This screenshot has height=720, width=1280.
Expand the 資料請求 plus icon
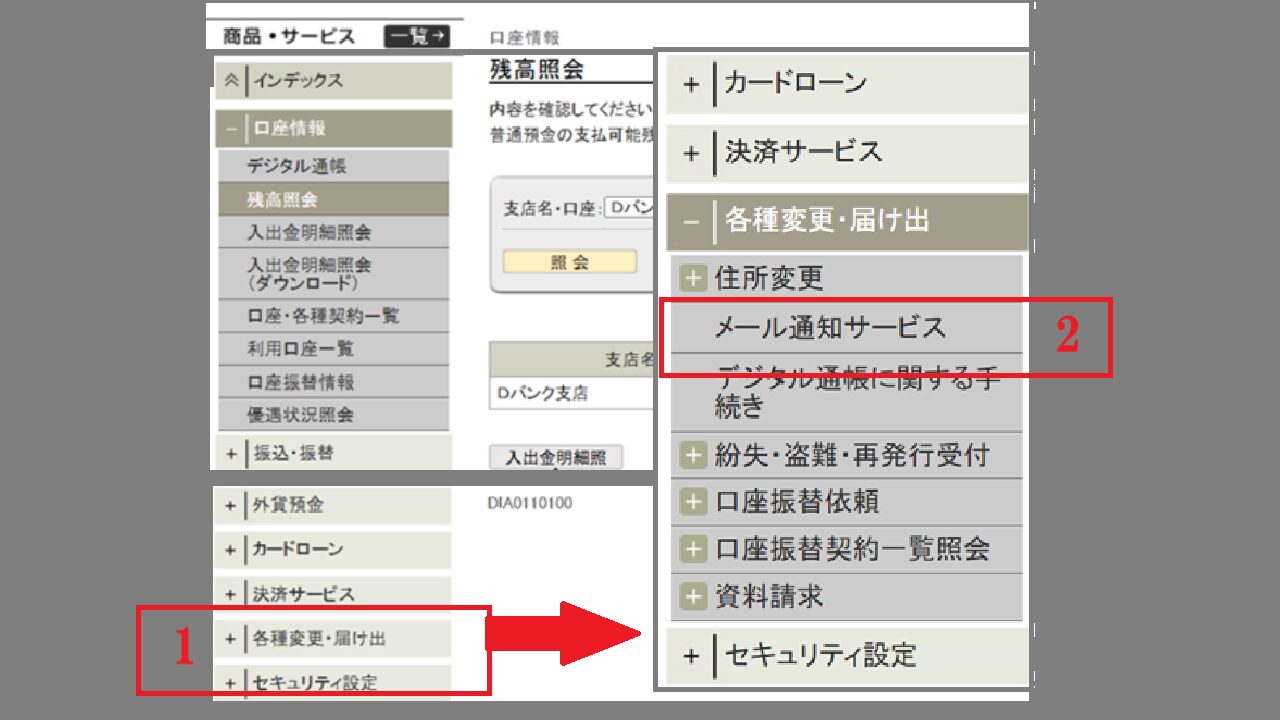tap(693, 597)
